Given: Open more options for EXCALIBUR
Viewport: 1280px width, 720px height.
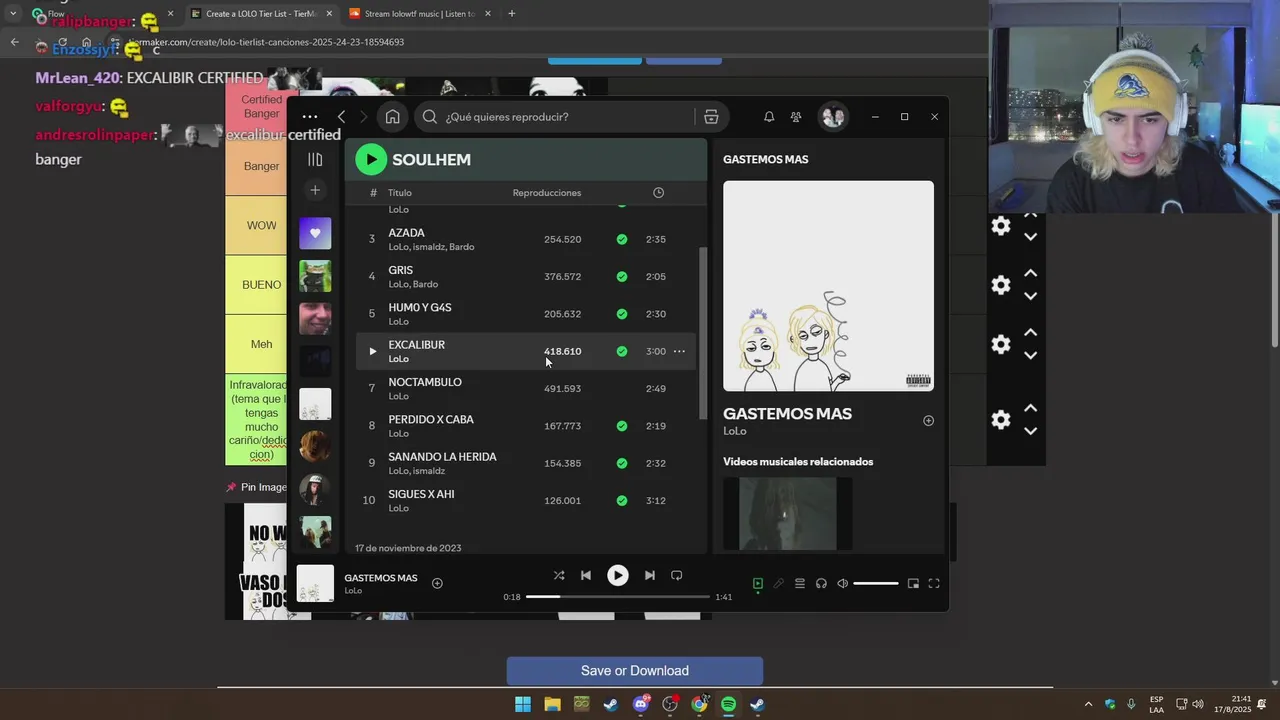Looking at the screenshot, I should 679,351.
